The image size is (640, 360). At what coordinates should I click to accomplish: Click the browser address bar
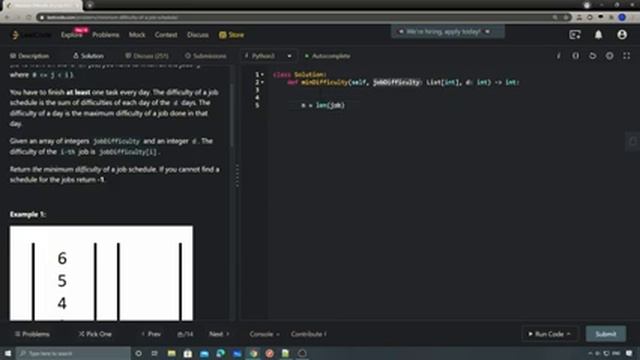tap(304, 18)
